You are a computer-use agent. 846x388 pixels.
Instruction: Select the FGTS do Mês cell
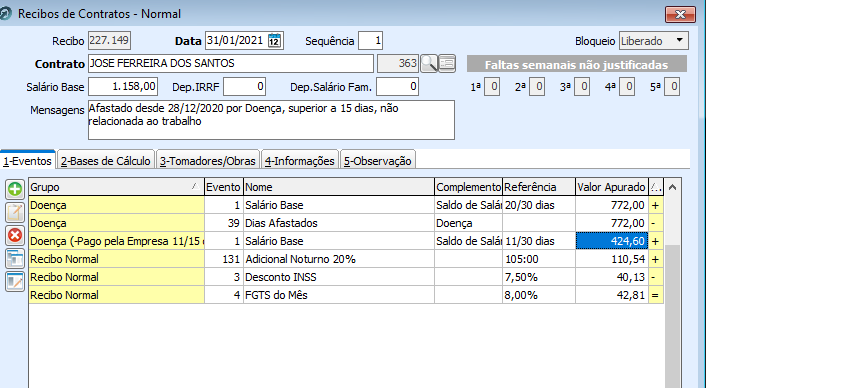[x=339, y=295]
